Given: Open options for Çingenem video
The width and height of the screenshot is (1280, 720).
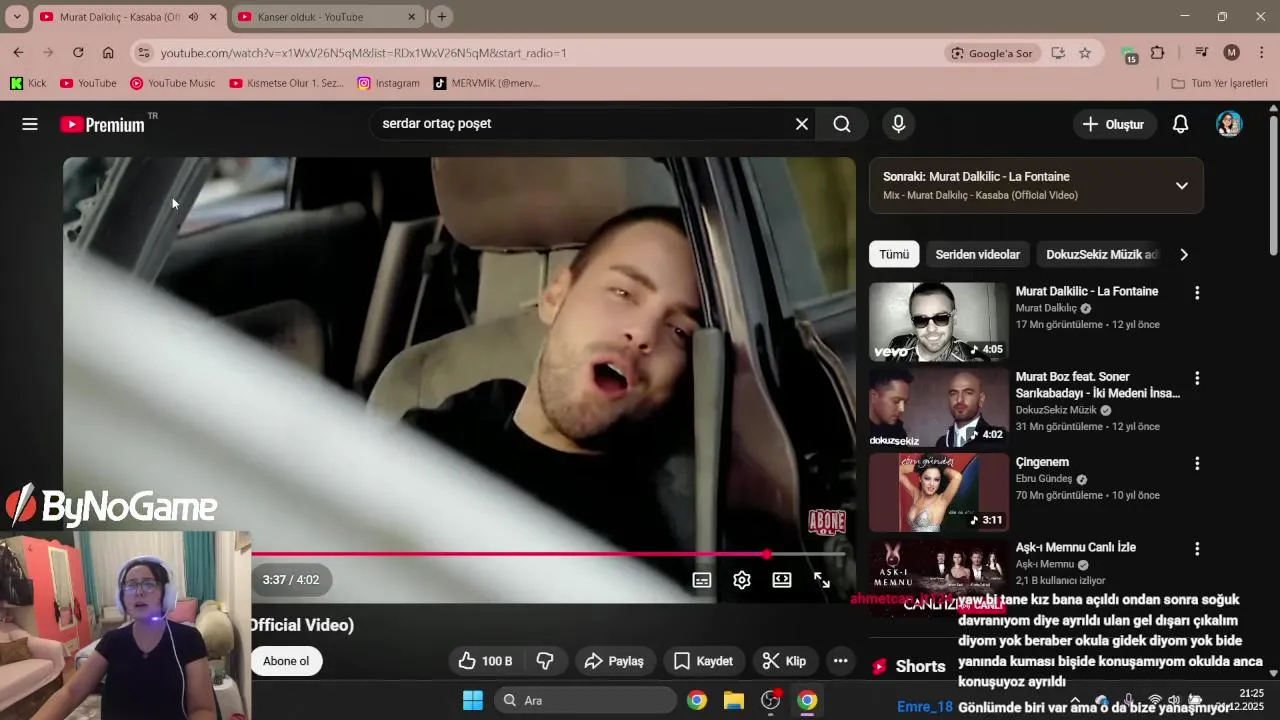Looking at the screenshot, I should pos(1197,463).
